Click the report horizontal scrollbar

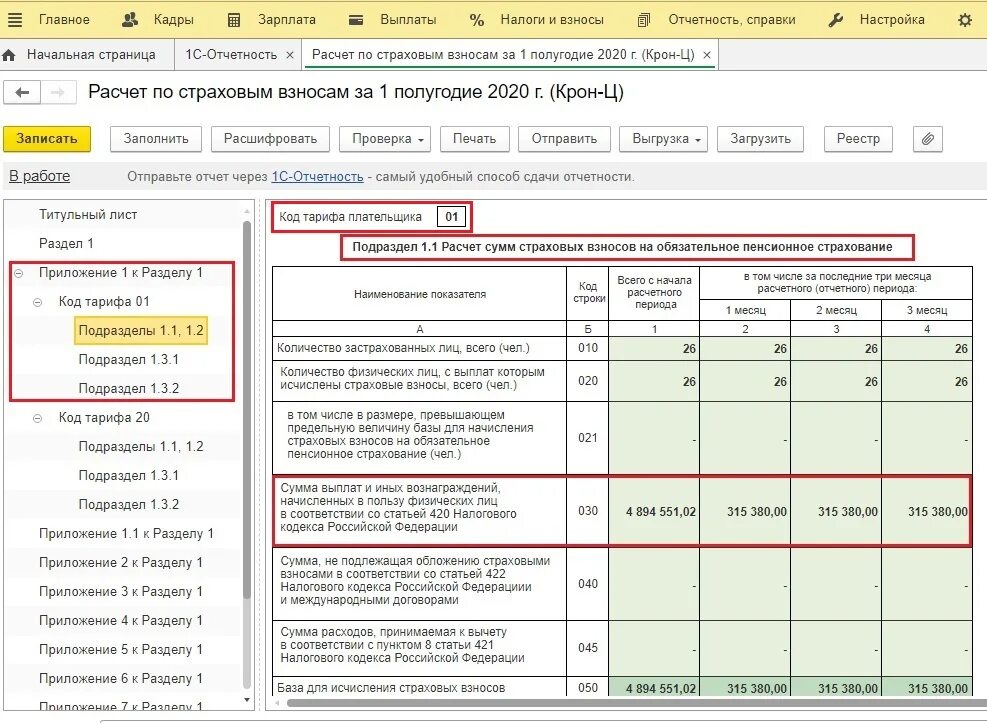(636, 703)
